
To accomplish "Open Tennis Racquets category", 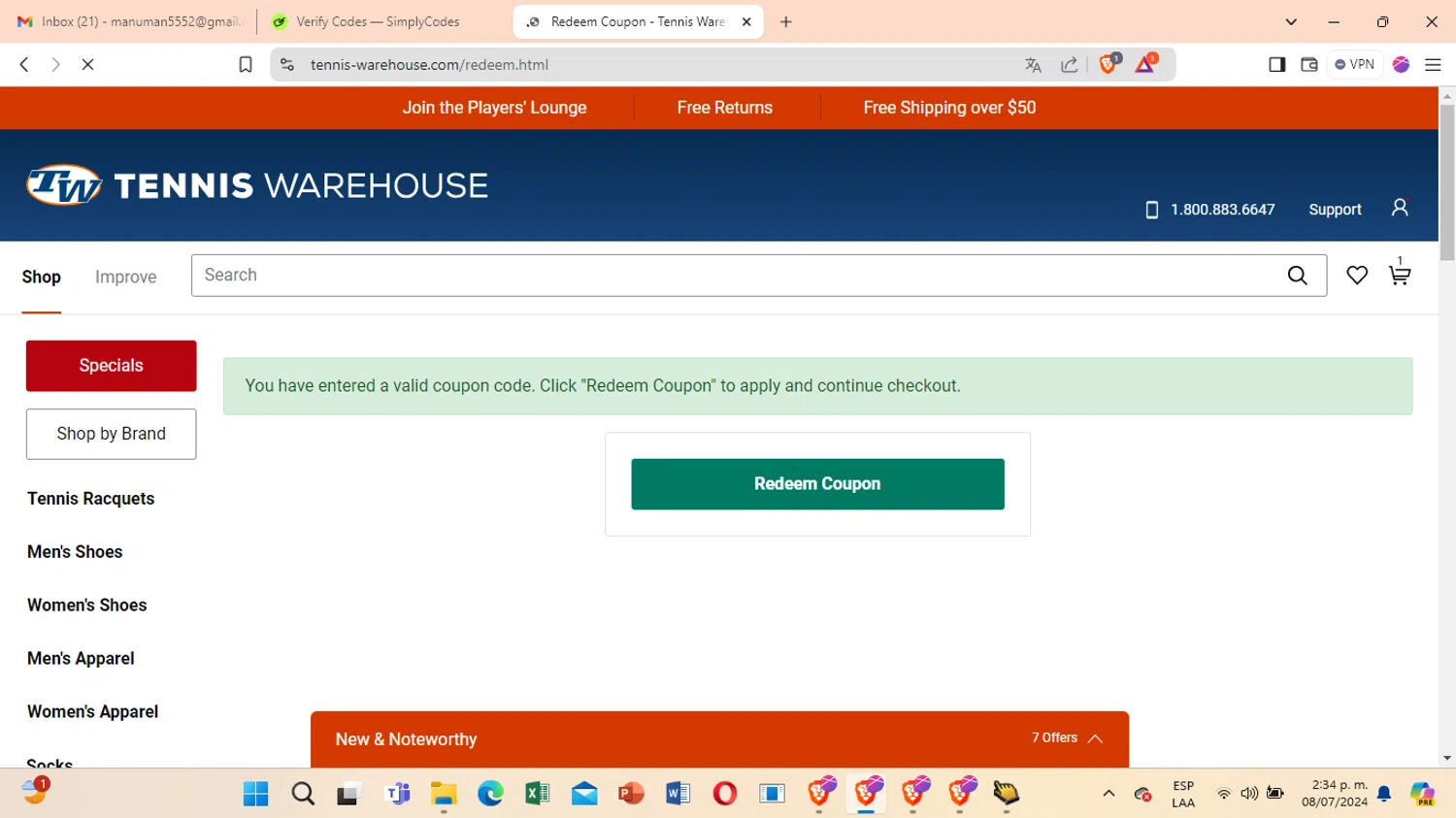I will point(91,498).
